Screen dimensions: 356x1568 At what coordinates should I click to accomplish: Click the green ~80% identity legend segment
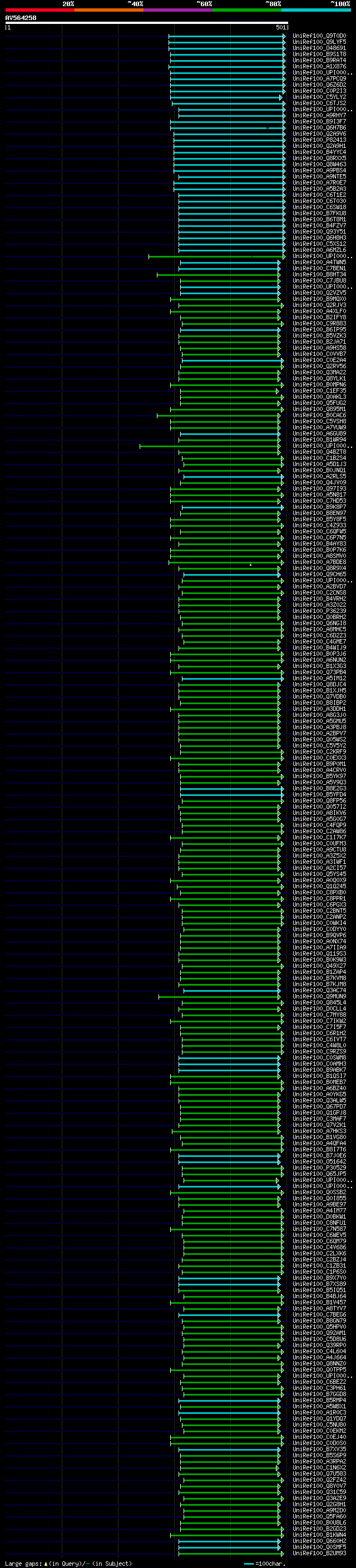247,10
